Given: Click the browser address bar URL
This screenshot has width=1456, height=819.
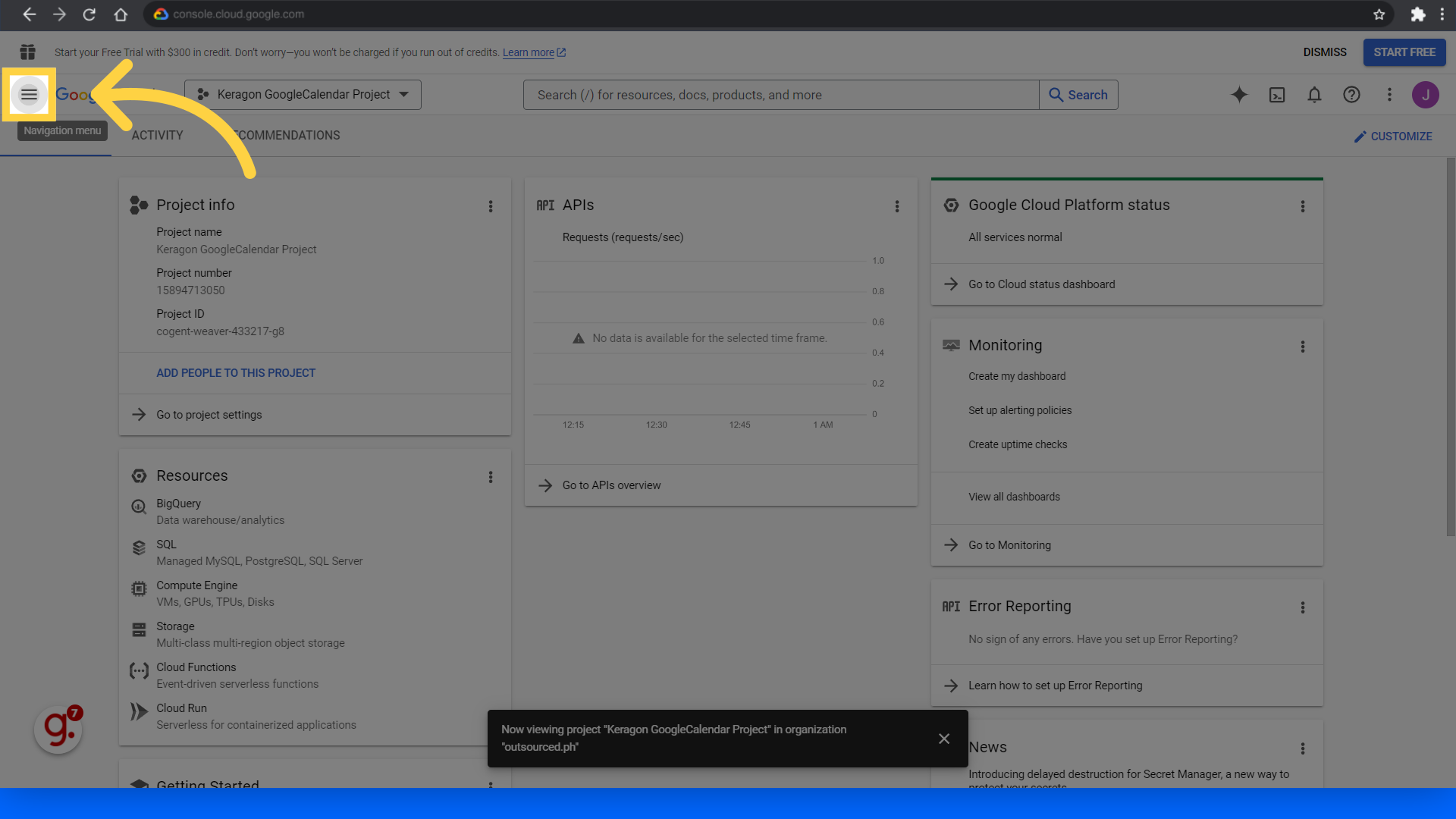Looking at the screenshot, I should pos(238,14).
